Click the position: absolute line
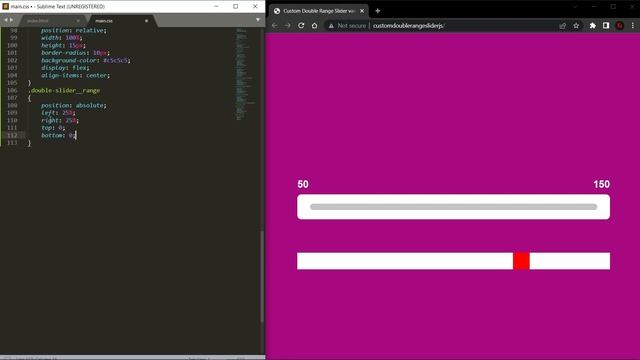This screenshot has height=360, width=640. (73, 105)
